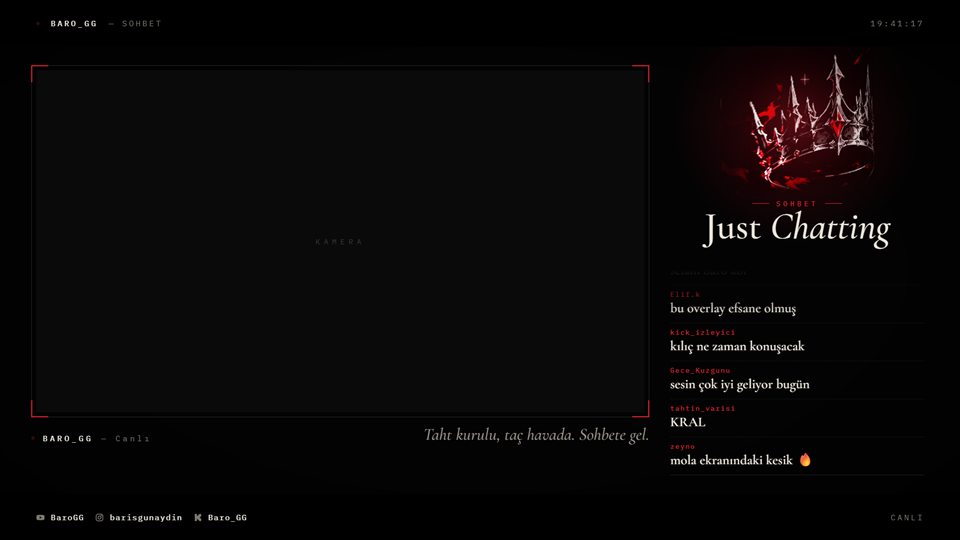Click the red live dot beside top BARO_GG

coord(38,24)
